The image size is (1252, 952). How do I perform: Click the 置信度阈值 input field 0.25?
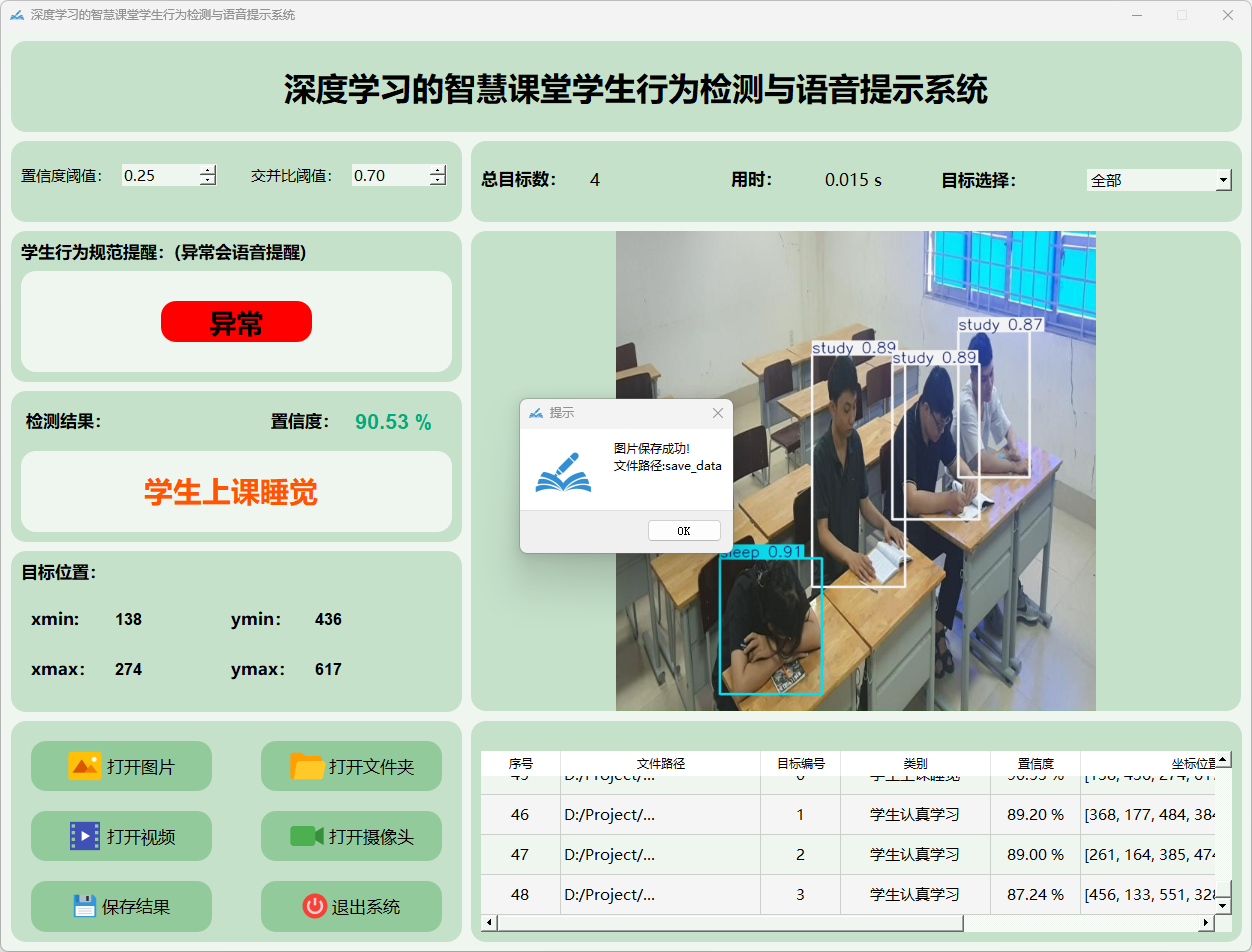pyautogui.click(x=158, y=176)
